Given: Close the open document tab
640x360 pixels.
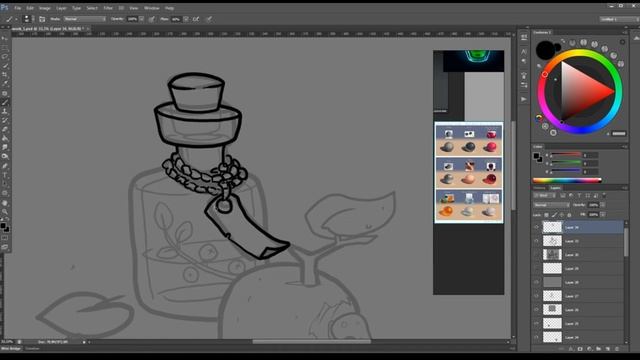Looking at the screenshot, I should point(88,29).
